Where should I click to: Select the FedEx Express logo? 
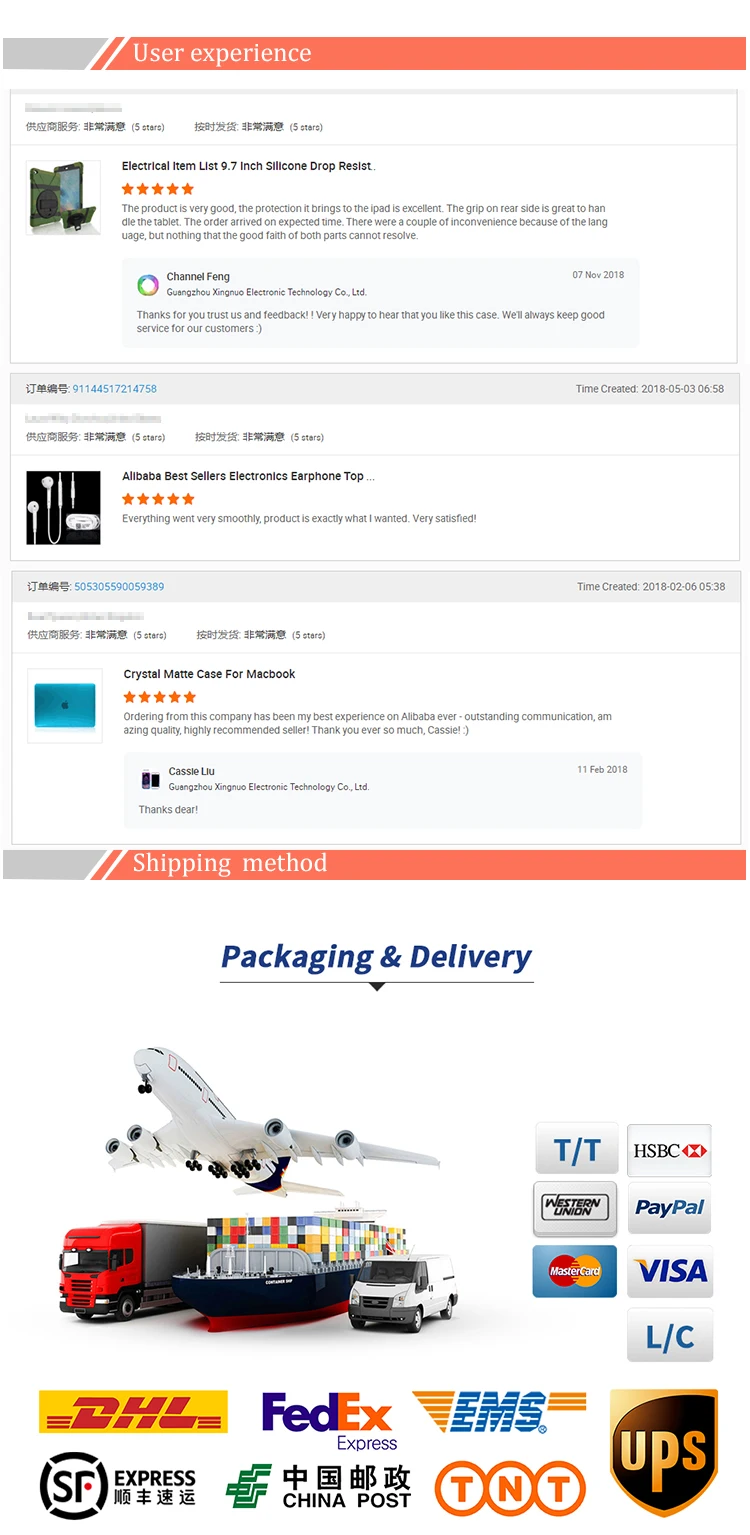click(x=328, y=1421)
